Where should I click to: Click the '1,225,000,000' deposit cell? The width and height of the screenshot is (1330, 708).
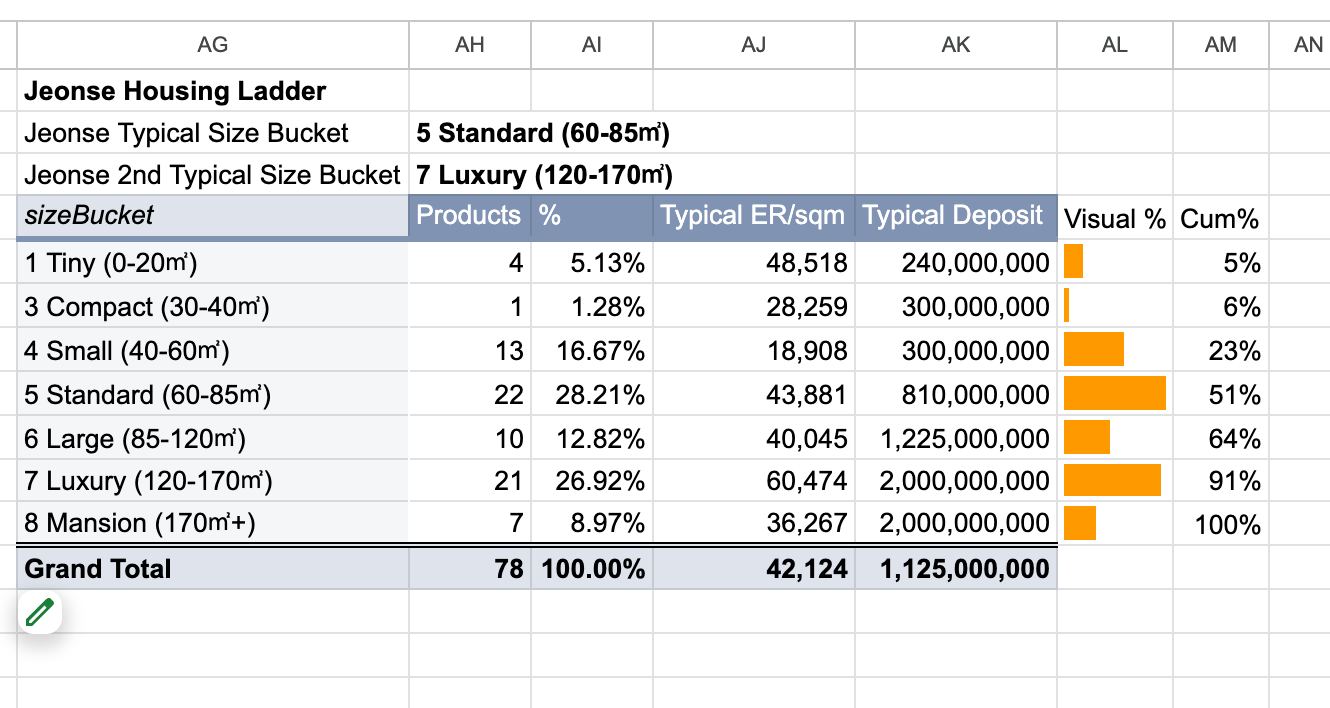956,439
